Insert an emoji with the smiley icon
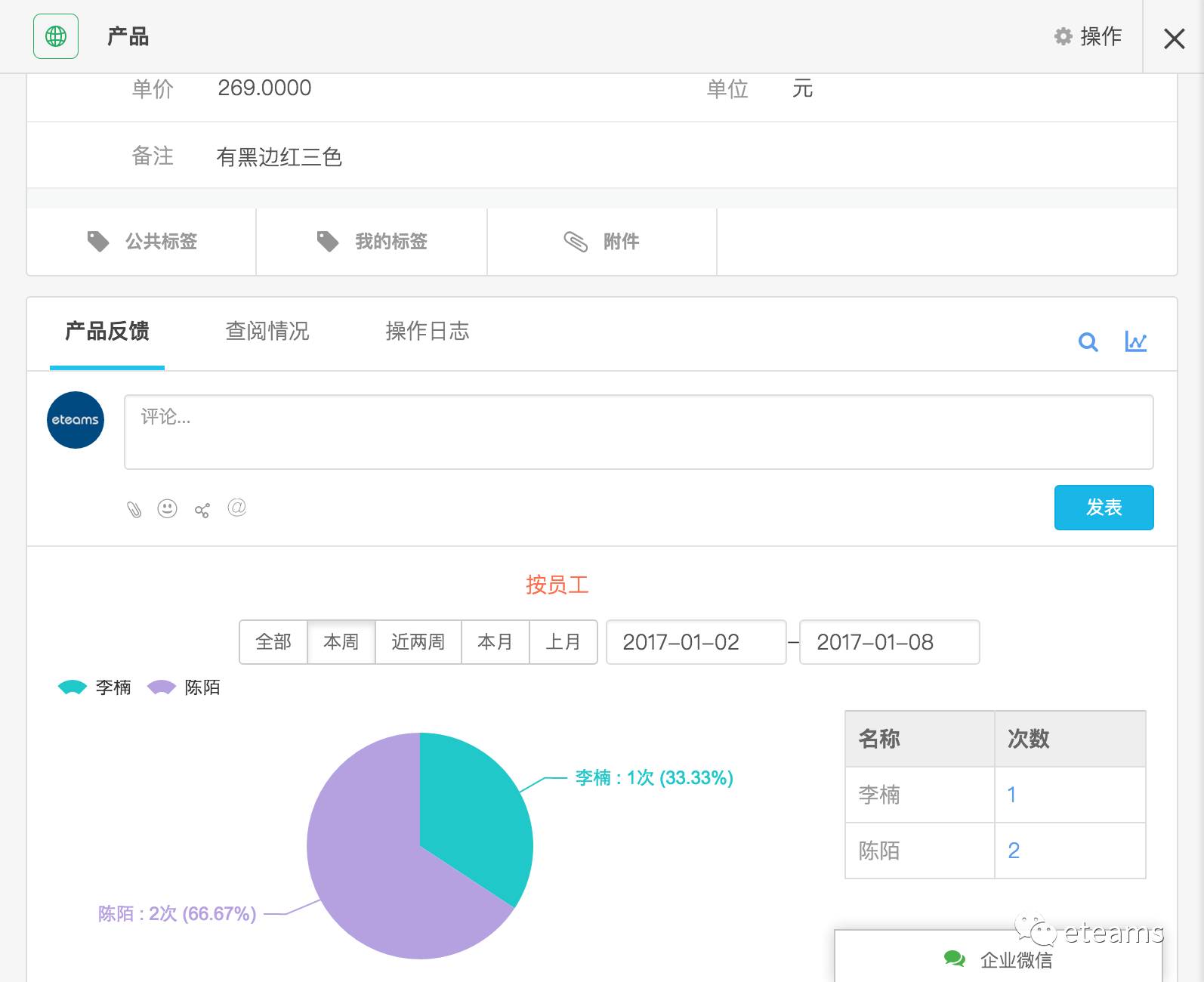The height and width of the screenshot is (982, 1204). tap(167, 509)
